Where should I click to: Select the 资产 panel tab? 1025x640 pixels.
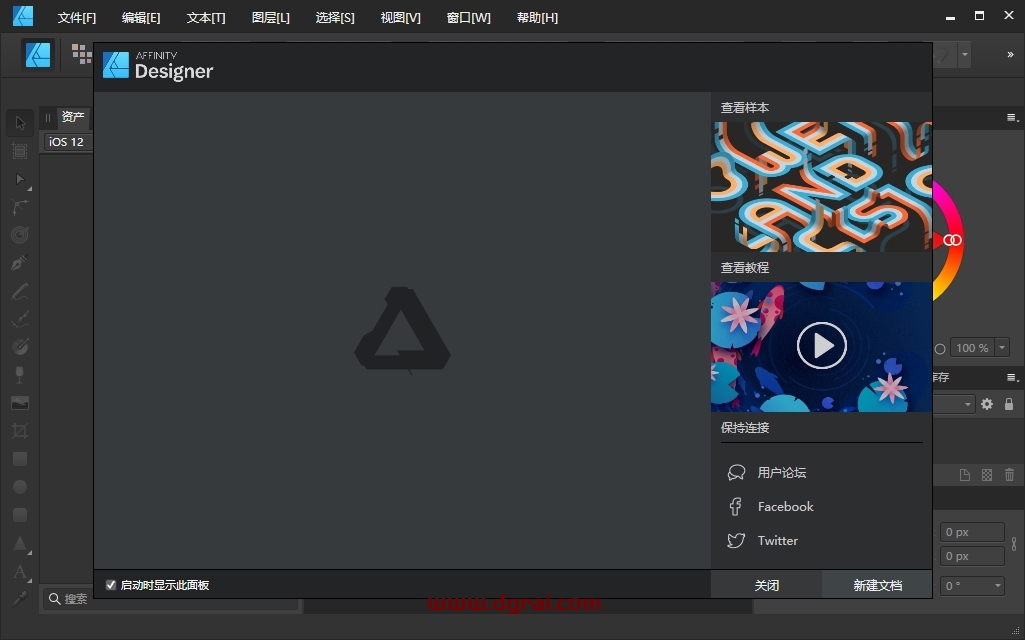73,117
